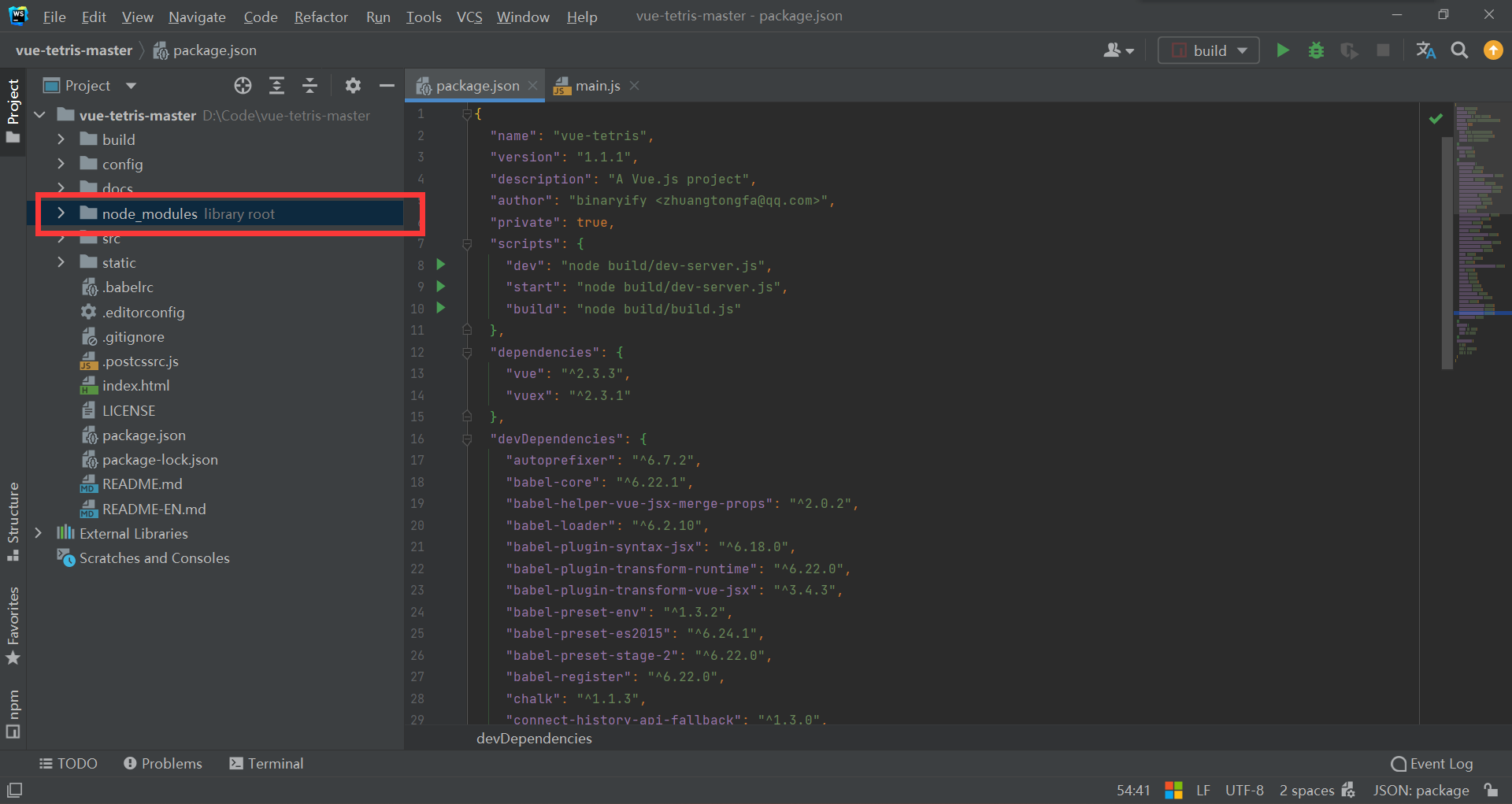
Task: Open the Project tool window sidebar tab
Action: click(x=13, y=111)
